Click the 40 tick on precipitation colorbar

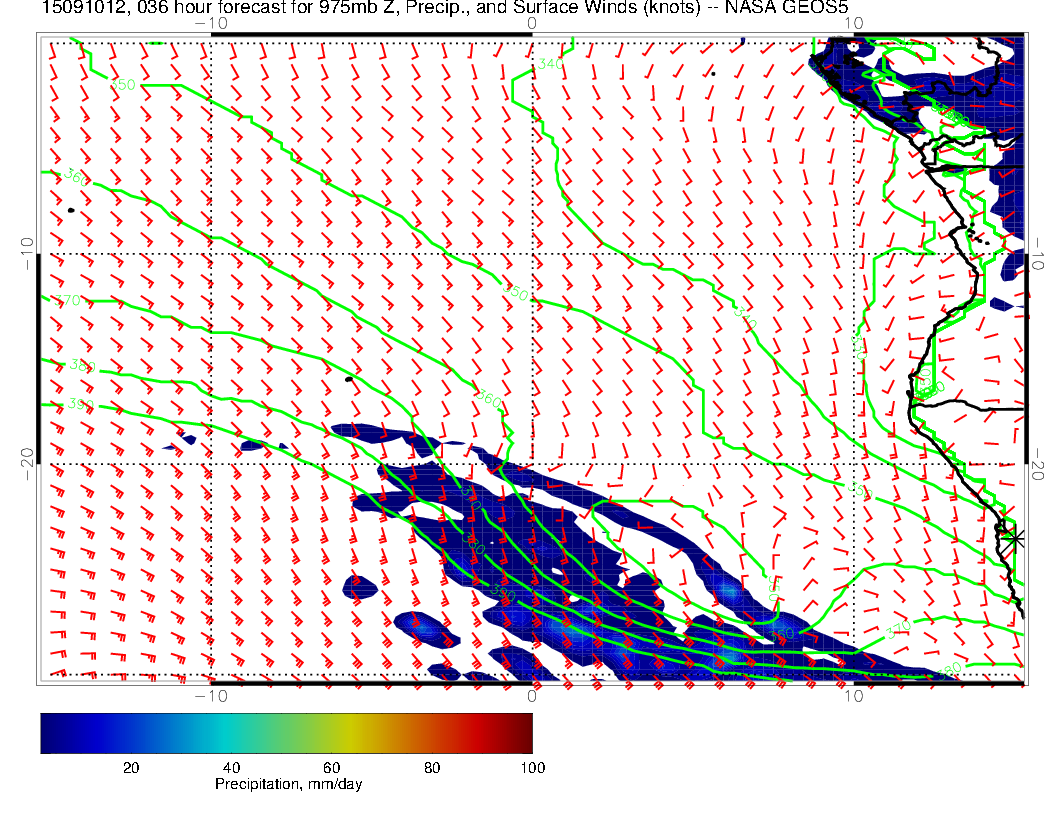point(231,768)
